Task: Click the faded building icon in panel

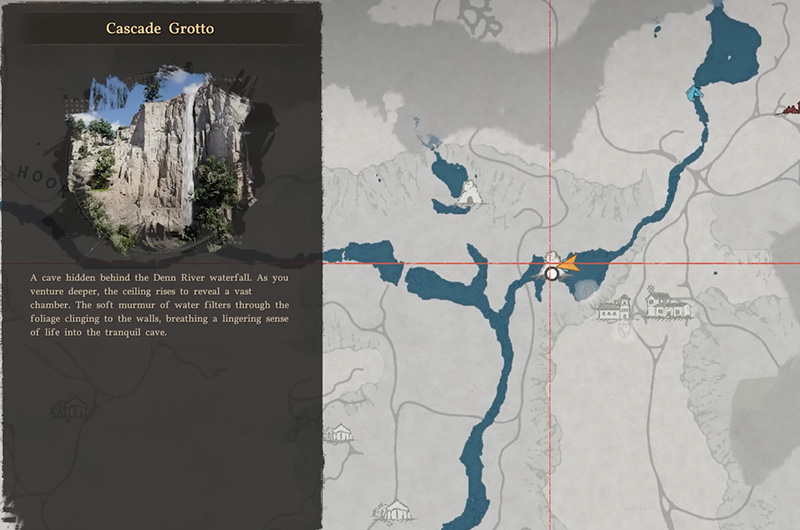Action: tap(71, 409)
